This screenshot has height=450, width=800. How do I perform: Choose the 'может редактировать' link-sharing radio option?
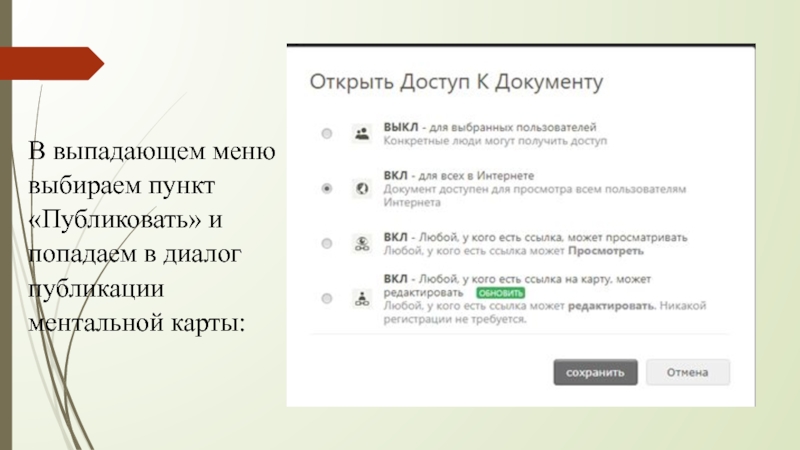click(x=327, y=298)
